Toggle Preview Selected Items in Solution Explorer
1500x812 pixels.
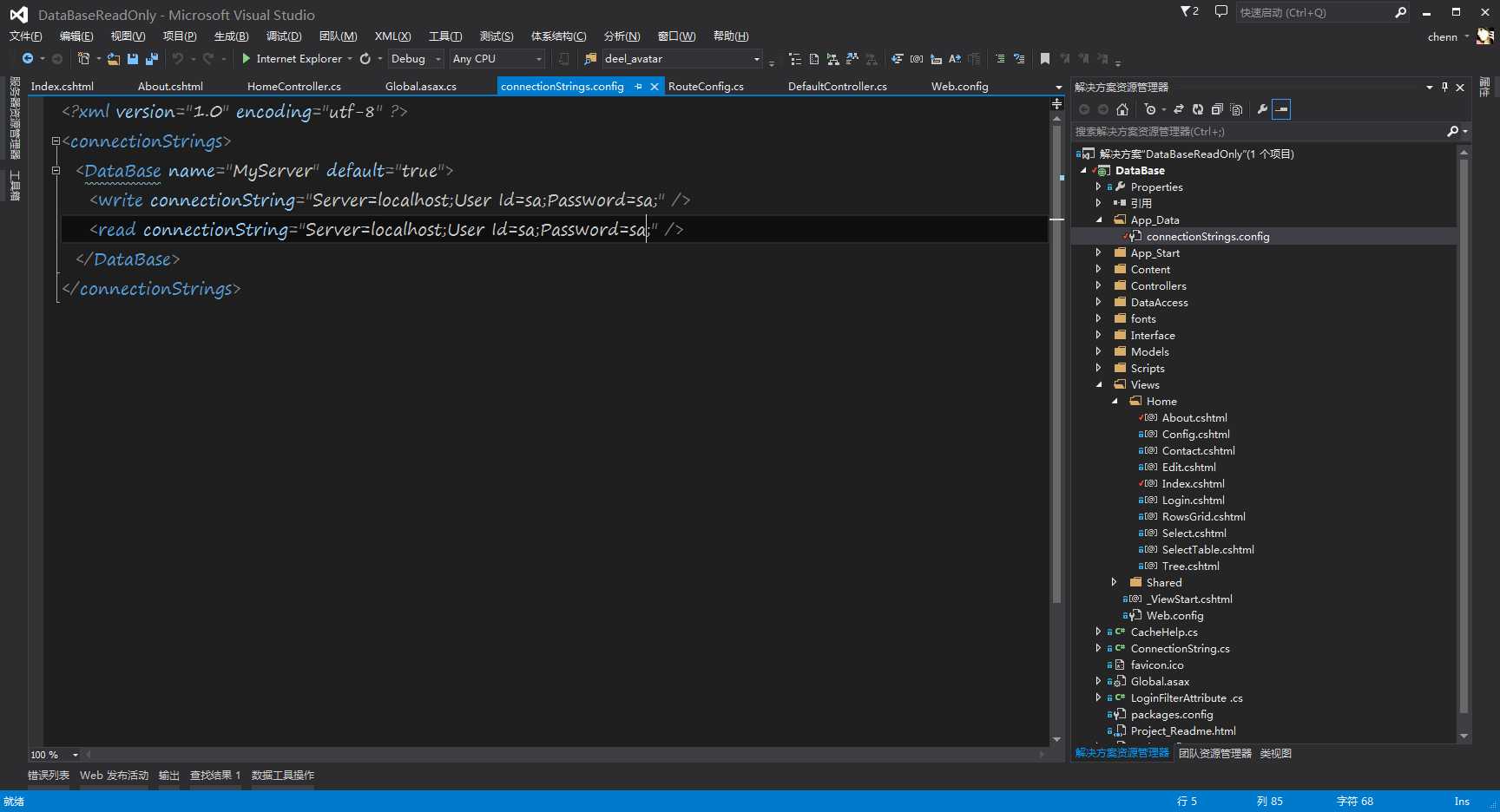pyautogui.click(x=1282, y=109)
